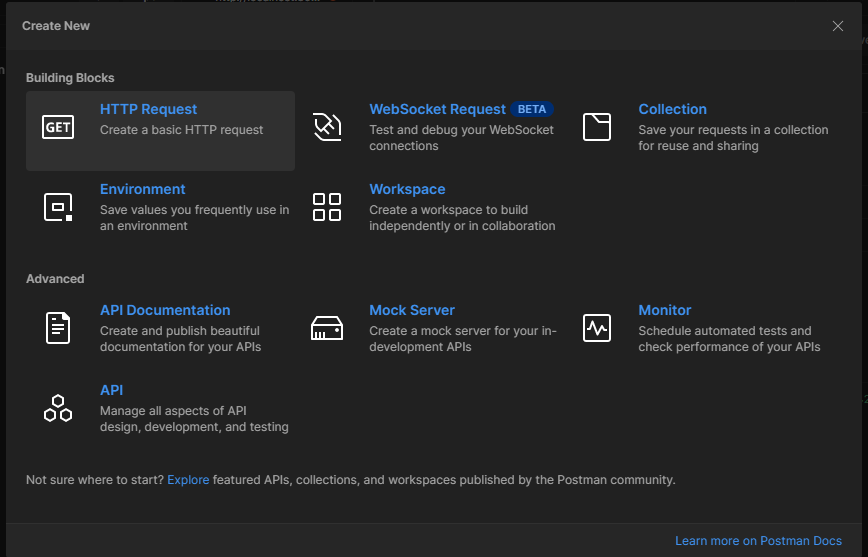Image resolution: width=868 pixels, height=557 pixels.
Task: Click 'Create a basic HTTP request' description
Action: 182,130
